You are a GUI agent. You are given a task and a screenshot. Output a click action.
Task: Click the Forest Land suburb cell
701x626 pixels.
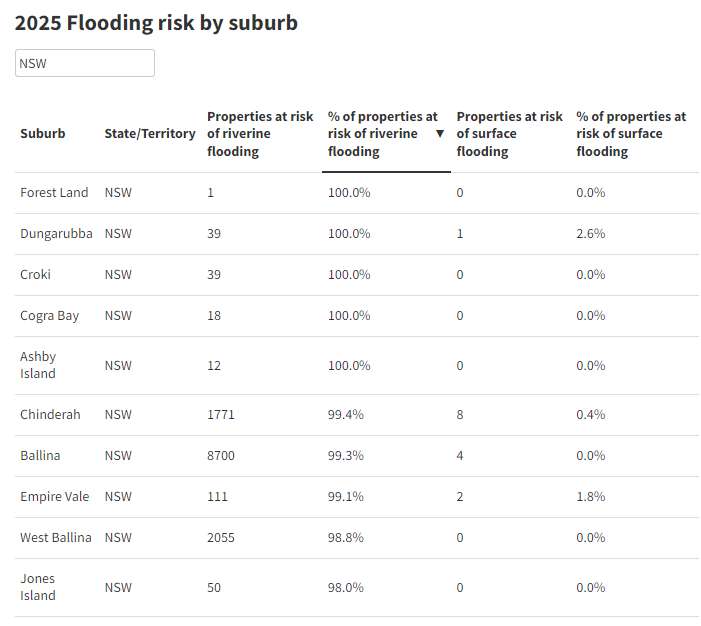(x=54, y=193)
